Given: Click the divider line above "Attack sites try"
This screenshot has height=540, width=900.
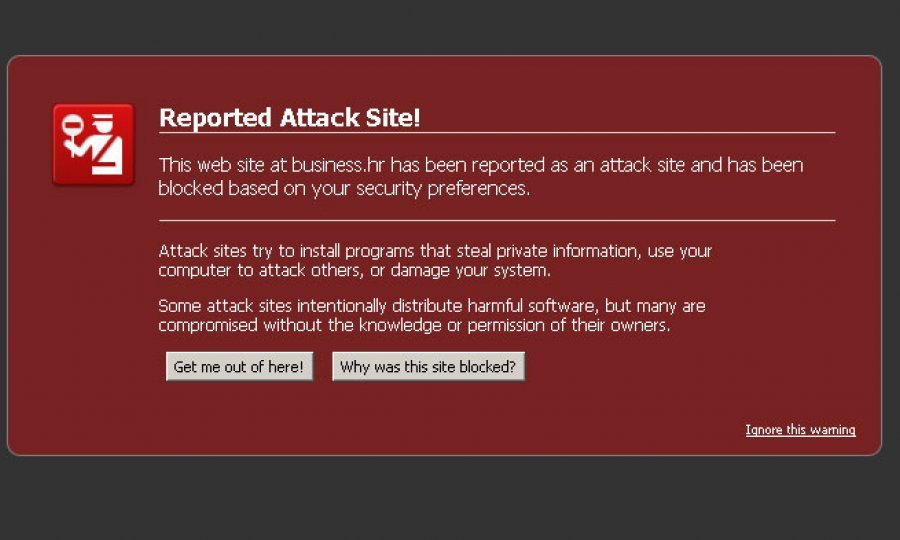Looking at the screenshot, I should click(x=497, y=220).
